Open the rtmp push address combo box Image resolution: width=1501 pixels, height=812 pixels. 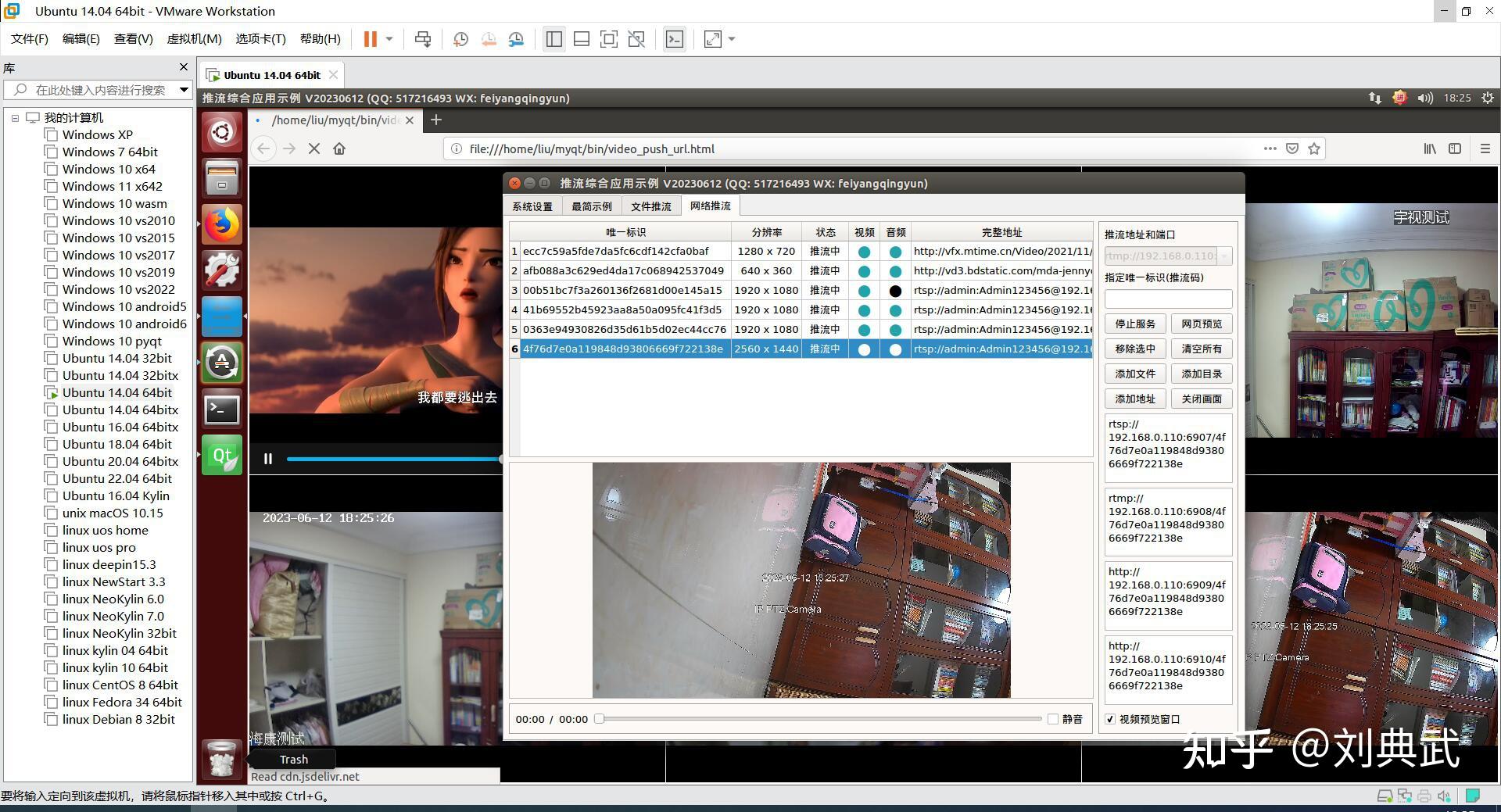tap(1223, 256)
